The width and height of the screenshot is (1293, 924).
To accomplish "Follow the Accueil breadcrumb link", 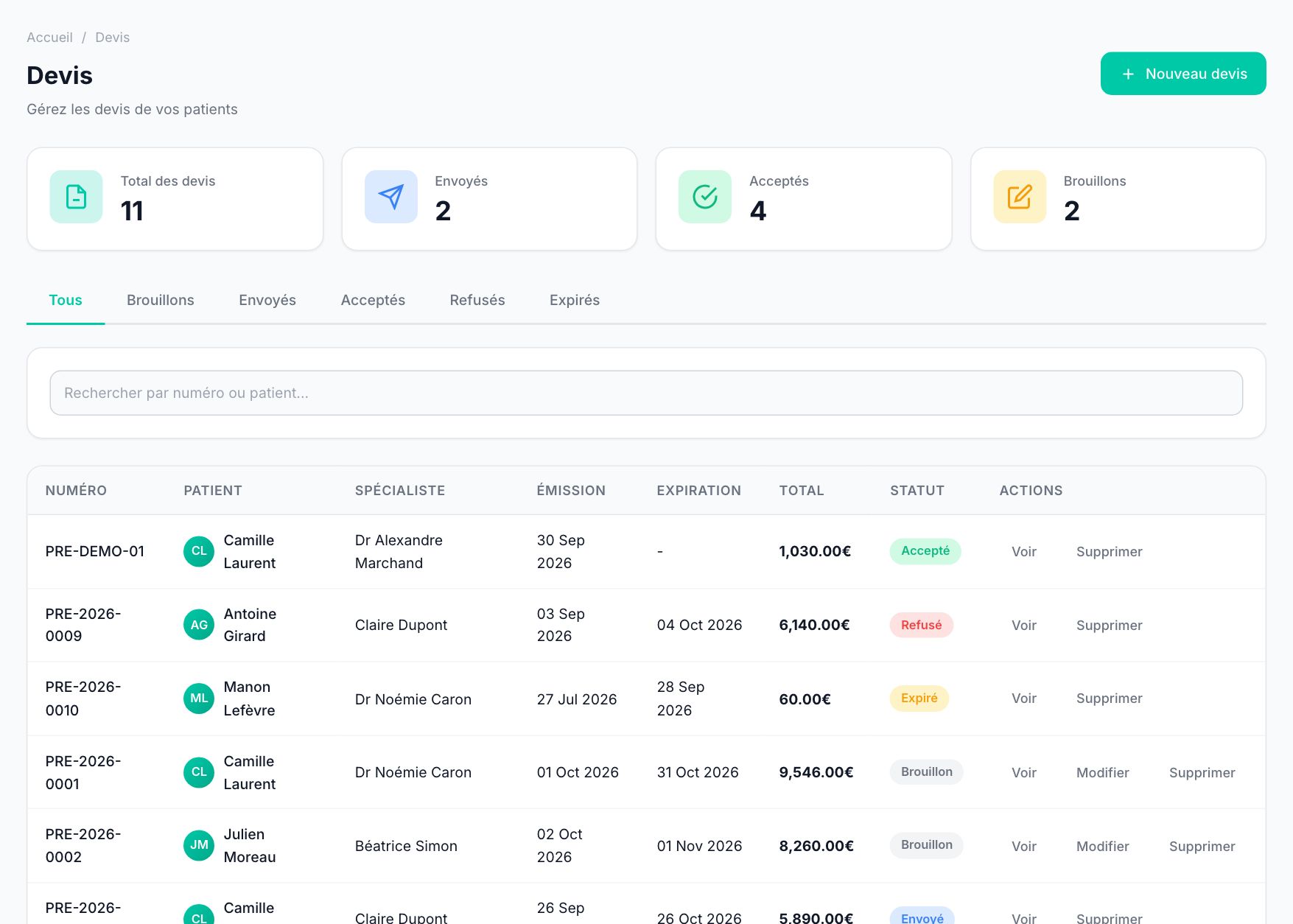I will tap(49, 38).
